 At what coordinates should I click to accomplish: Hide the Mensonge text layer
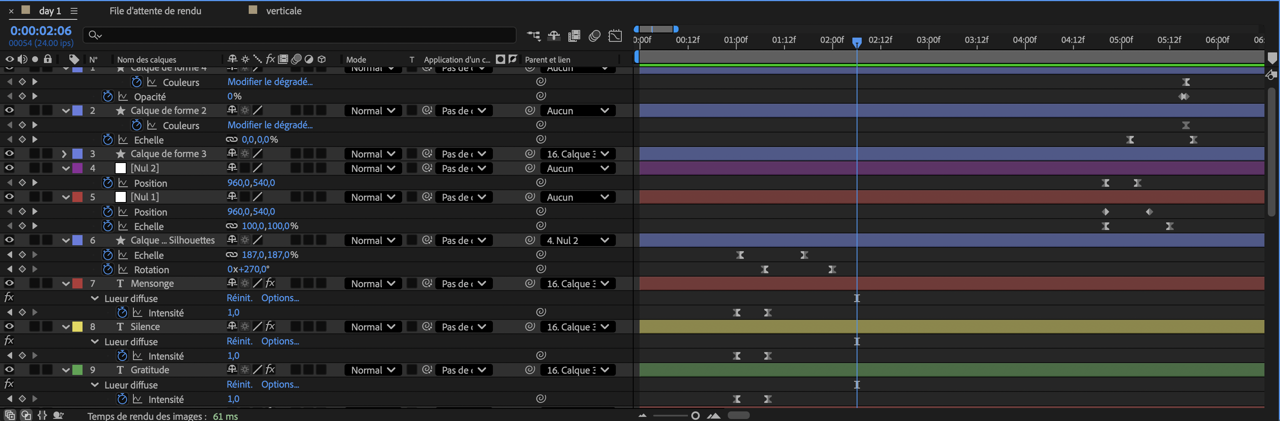pos(9,284)
